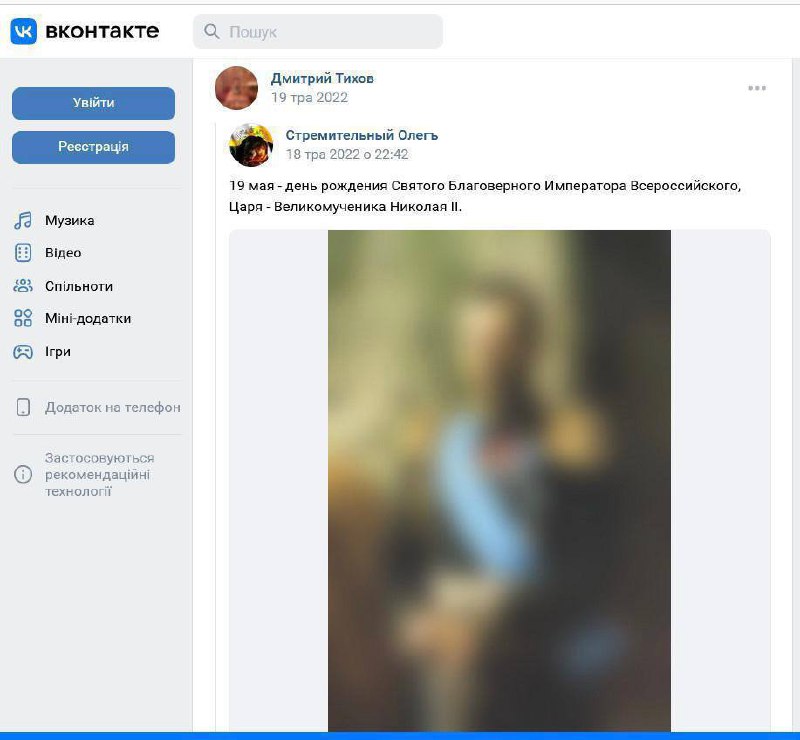The width and height of the screenshot is (800, 740).
Task: Open the Спільноти communities icon
Action: point(23,286)
